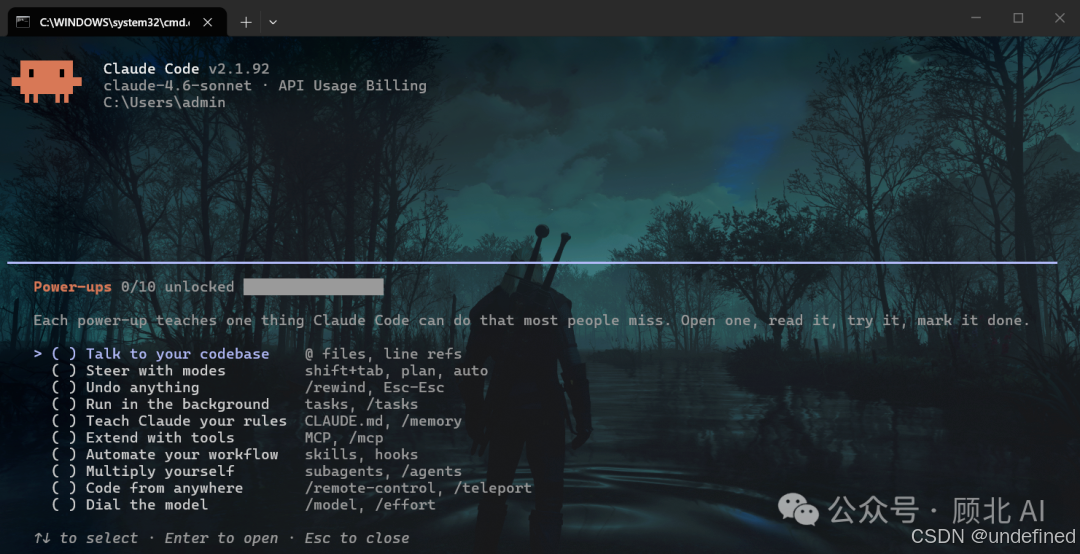Maximize the terminal window
Image resolution: width=1080 pixels, height=554 pixels.
1018,18
